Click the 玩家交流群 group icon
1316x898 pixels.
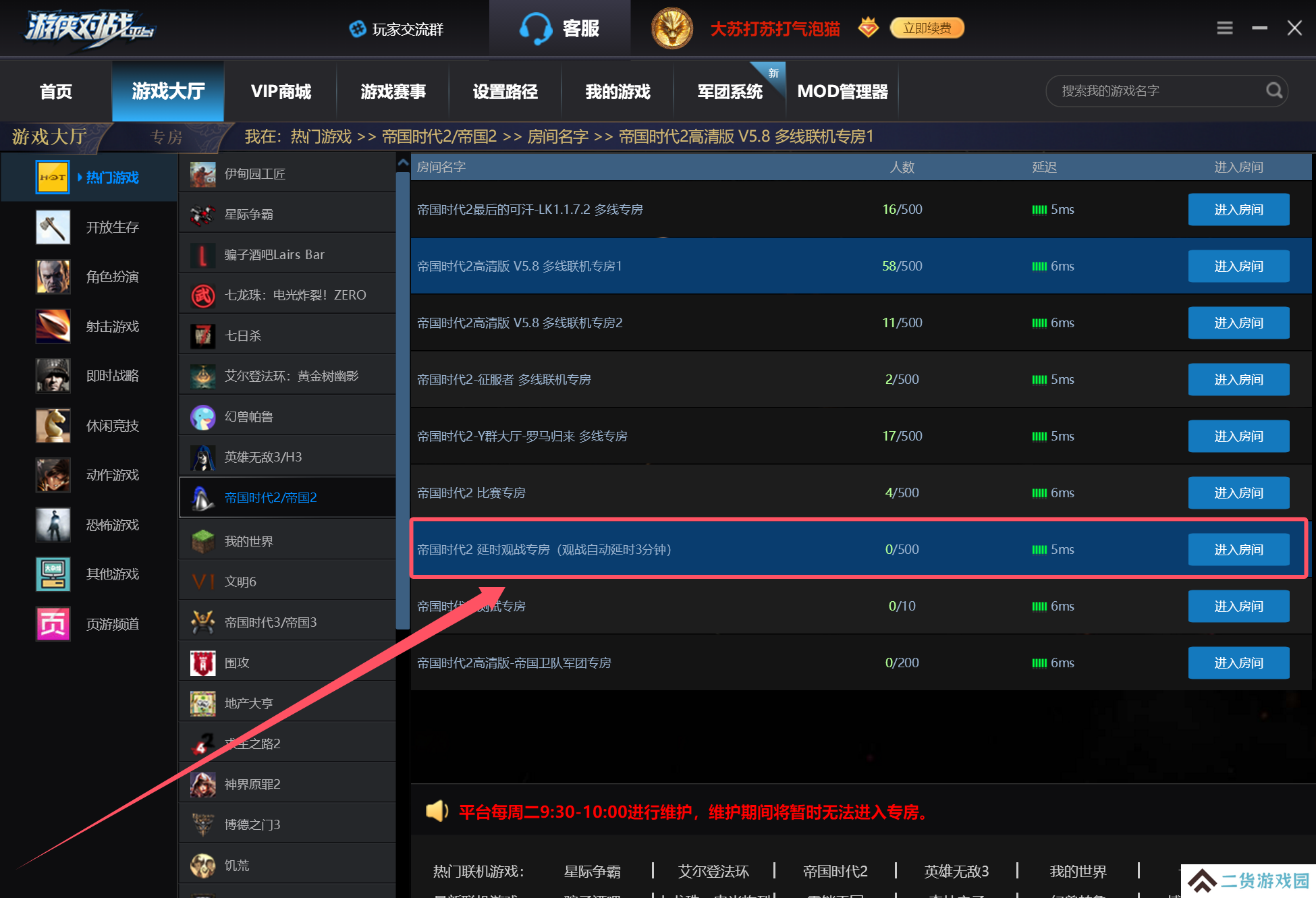click(x=357, y=29)
